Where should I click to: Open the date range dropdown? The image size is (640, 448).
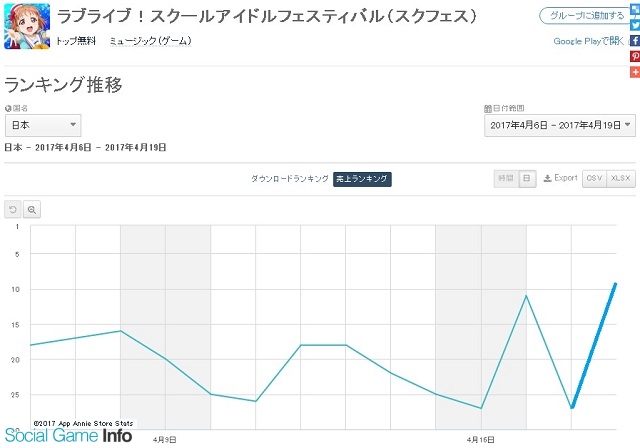pos(559,125)
